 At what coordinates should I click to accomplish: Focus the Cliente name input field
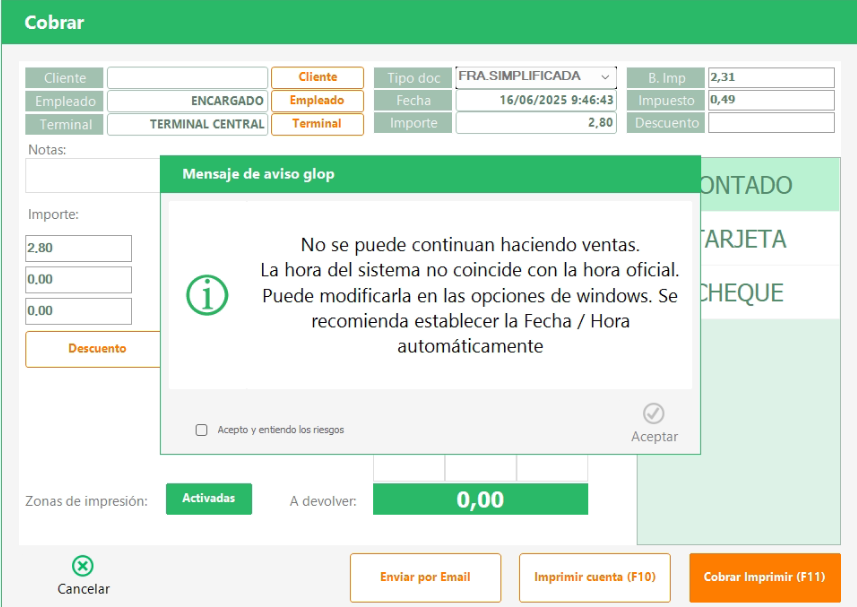pos(187,78)
